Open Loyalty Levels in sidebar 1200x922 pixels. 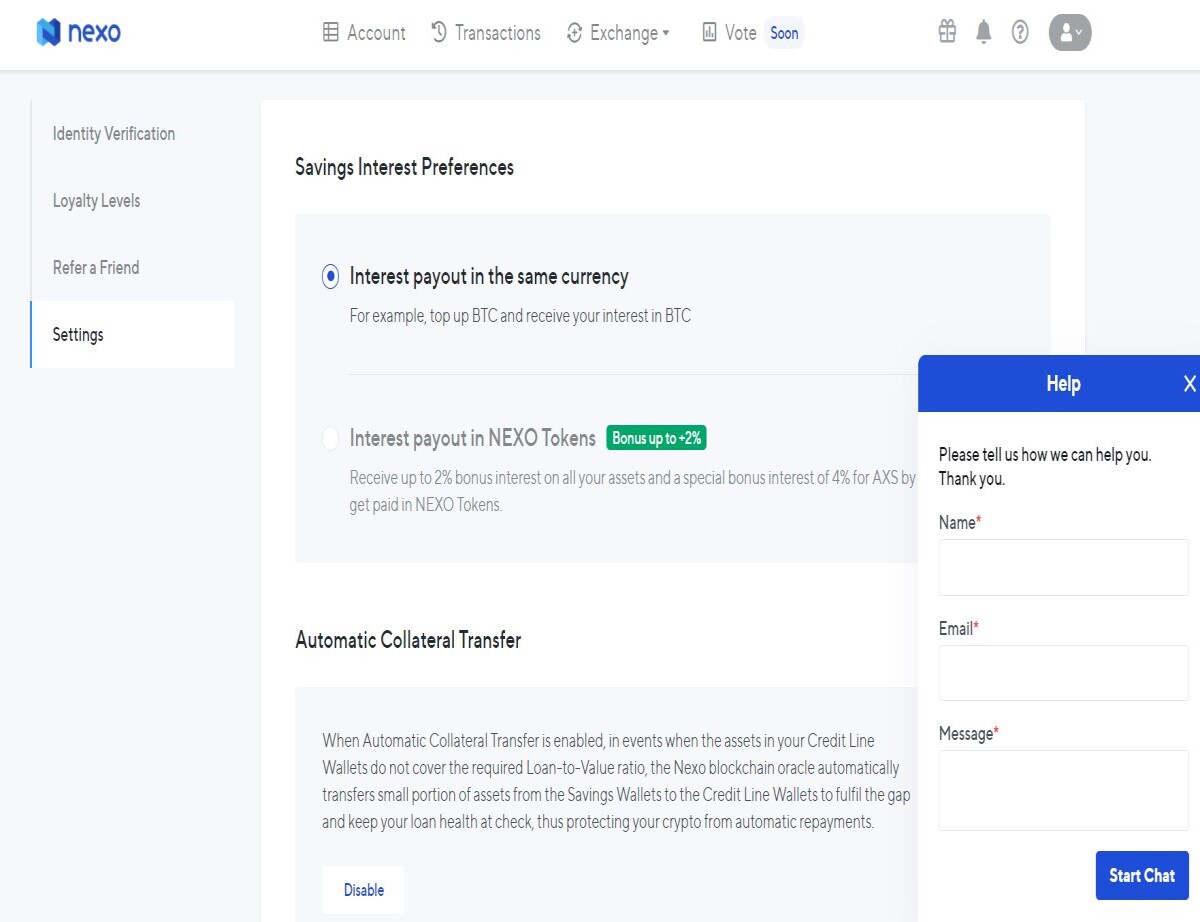click(x=96, y=201)
